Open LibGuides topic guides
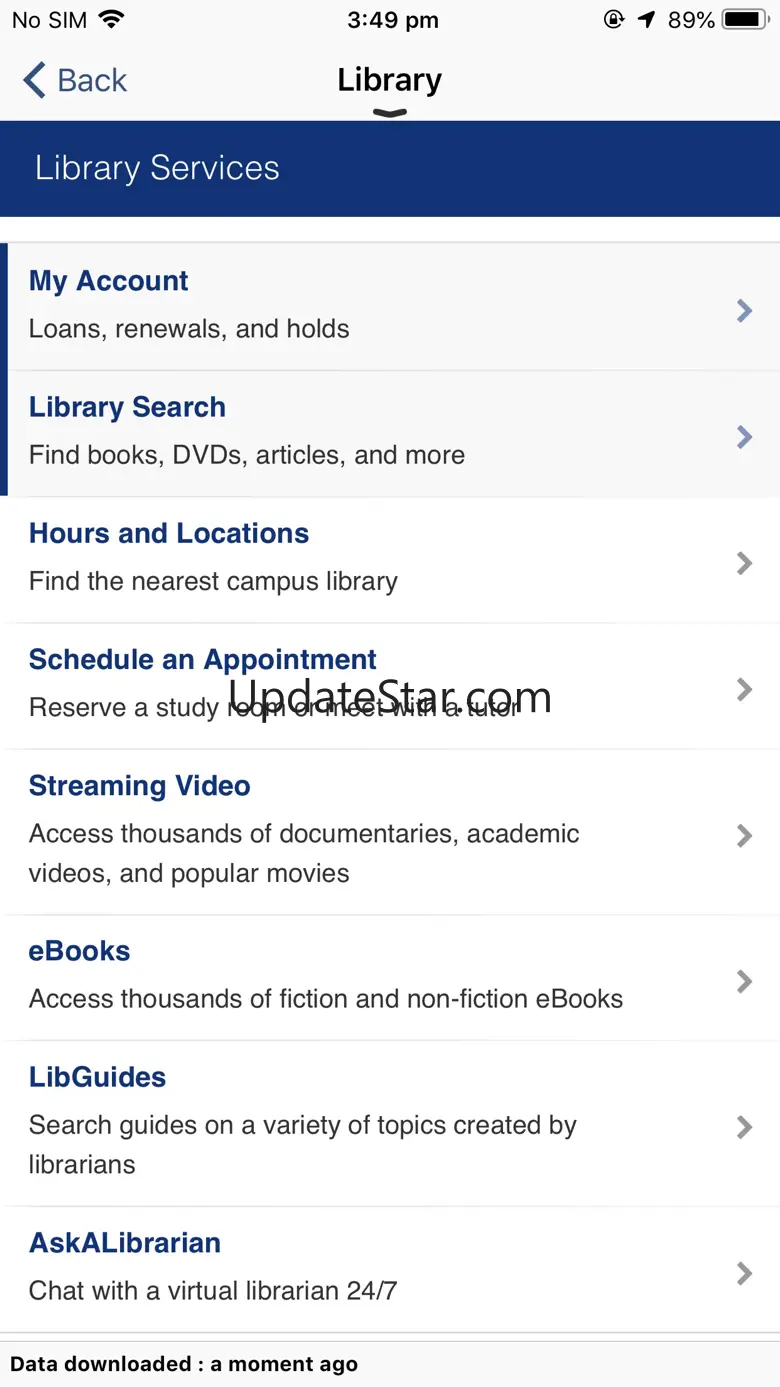The width and height of the screenshot is (780, 1387). pos(390,1123)
